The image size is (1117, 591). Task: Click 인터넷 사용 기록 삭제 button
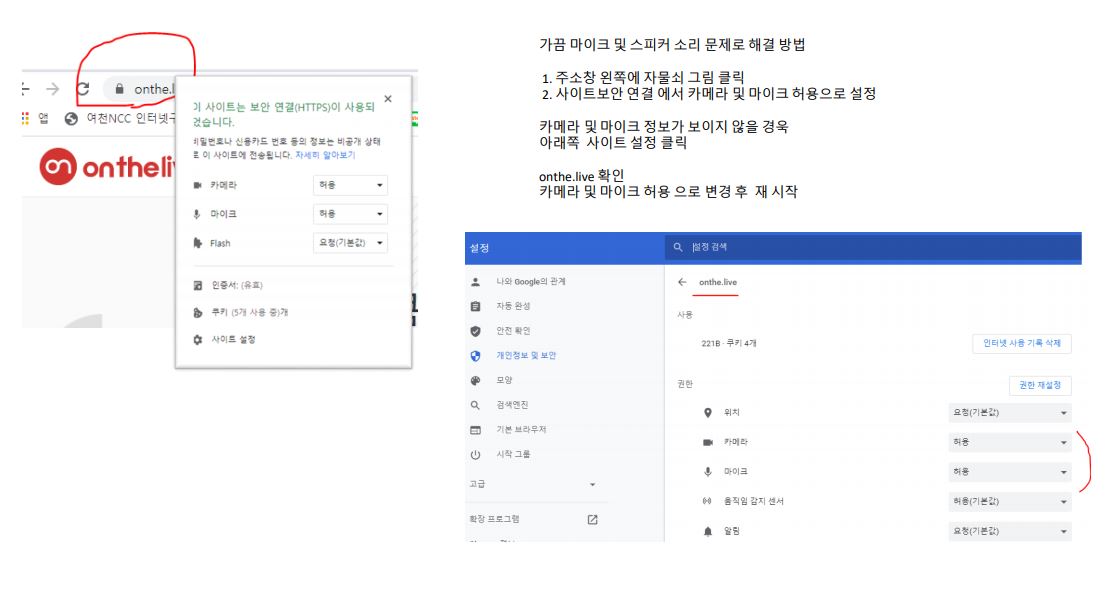[x=1021, y=343]
